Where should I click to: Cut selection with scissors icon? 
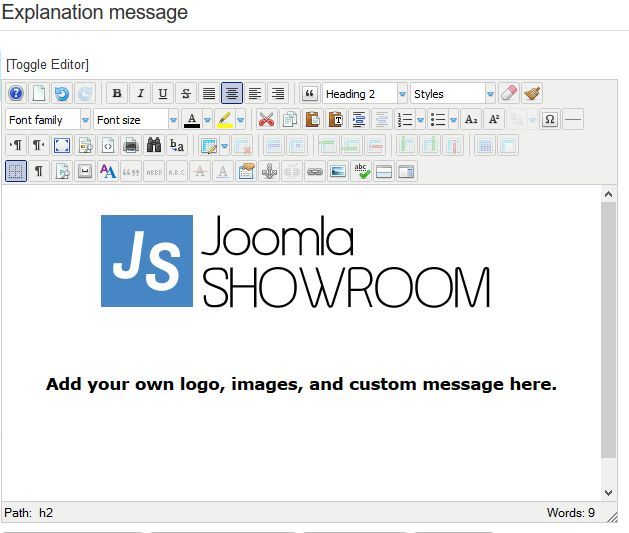coord(266,120)
